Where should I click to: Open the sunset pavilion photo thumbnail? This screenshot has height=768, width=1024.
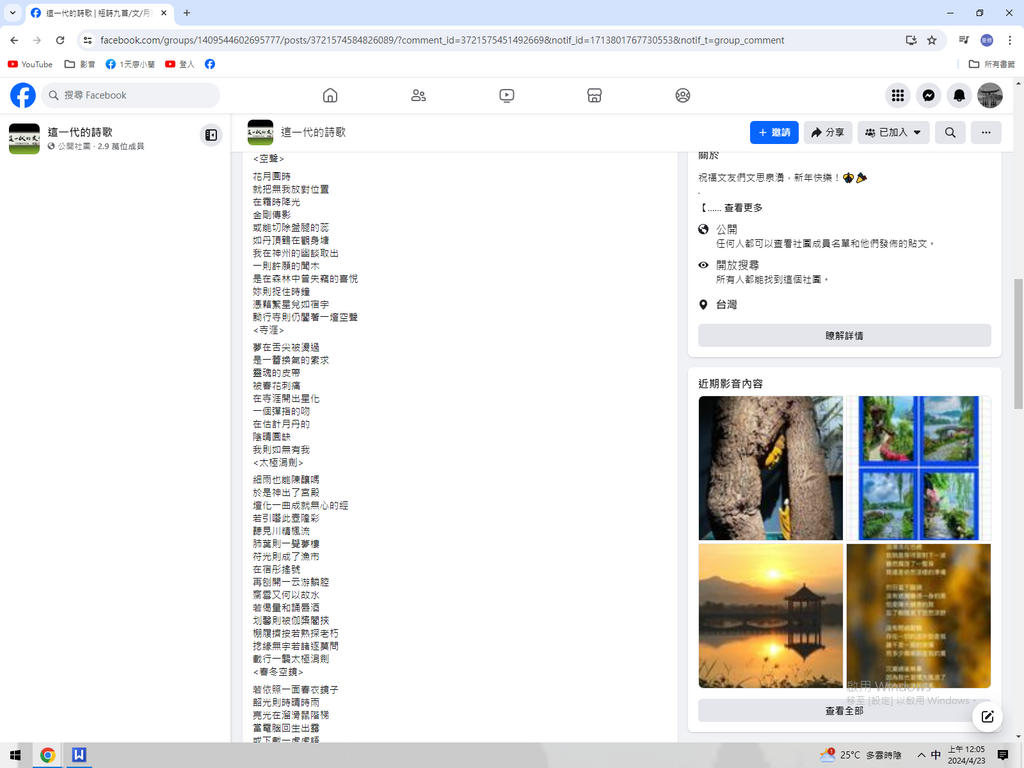point(770,615)
